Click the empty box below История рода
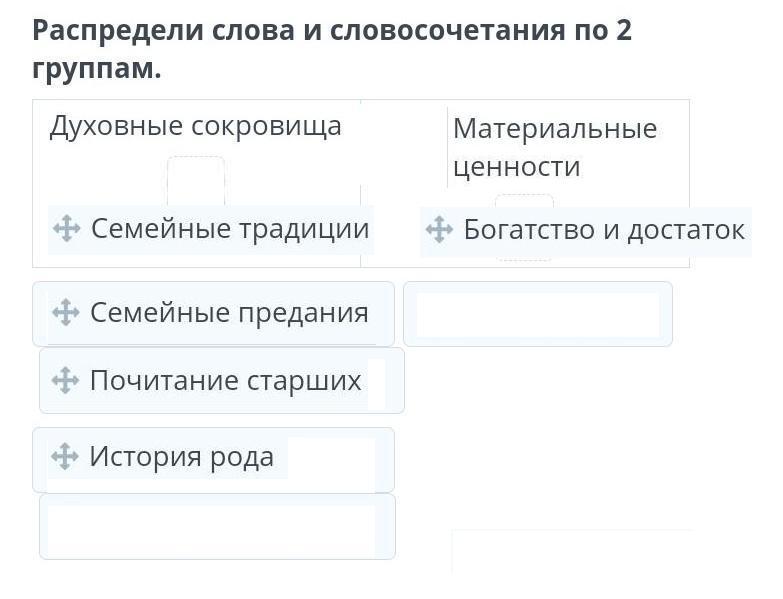 click(x=217, y=527)
